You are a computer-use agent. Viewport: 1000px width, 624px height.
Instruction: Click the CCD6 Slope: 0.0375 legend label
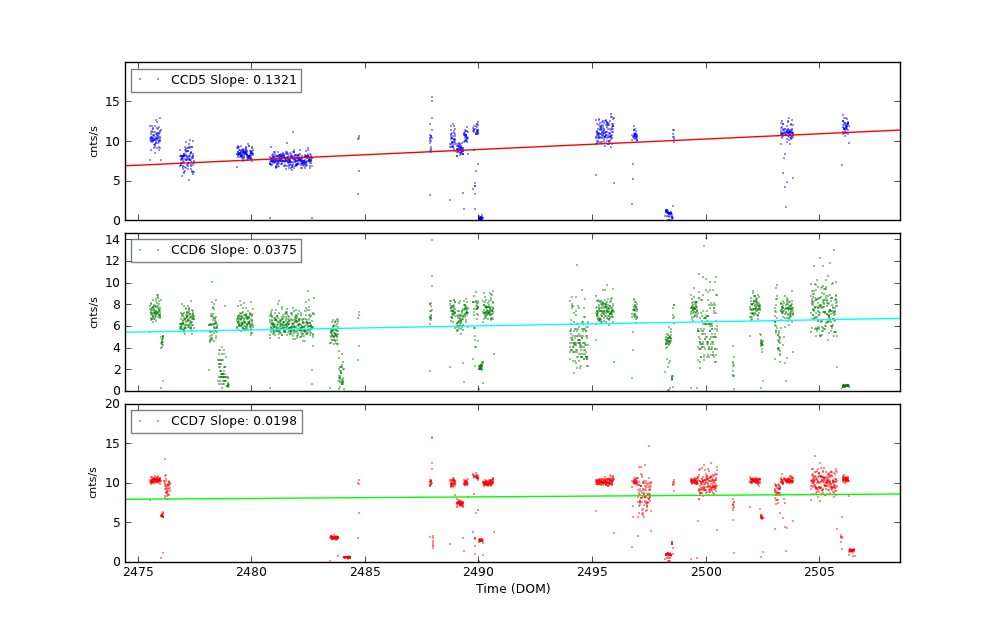point(234,251)
